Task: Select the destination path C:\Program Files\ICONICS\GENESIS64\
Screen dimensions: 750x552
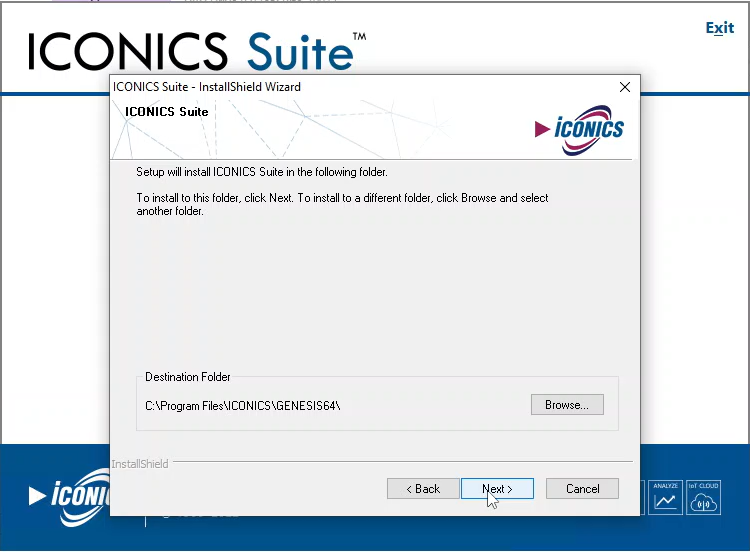Action: point(243,406)
